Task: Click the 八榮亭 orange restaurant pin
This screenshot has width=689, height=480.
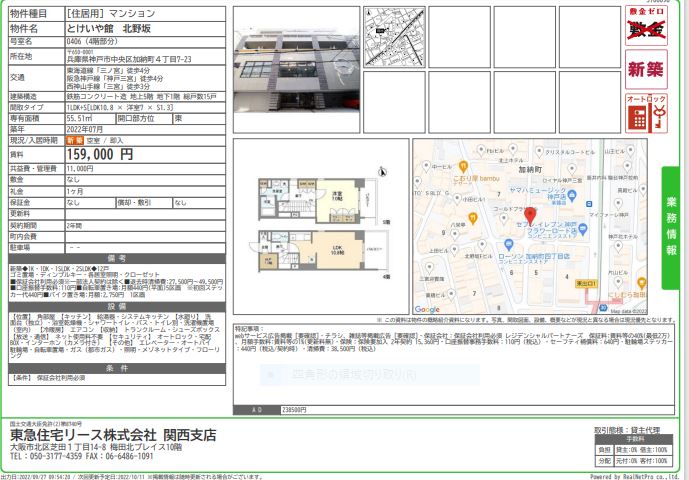Action: click(472, 218)
